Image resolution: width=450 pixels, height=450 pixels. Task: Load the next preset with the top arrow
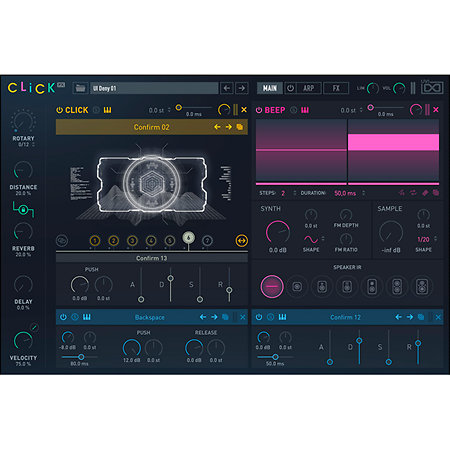(x=242, y=88)
